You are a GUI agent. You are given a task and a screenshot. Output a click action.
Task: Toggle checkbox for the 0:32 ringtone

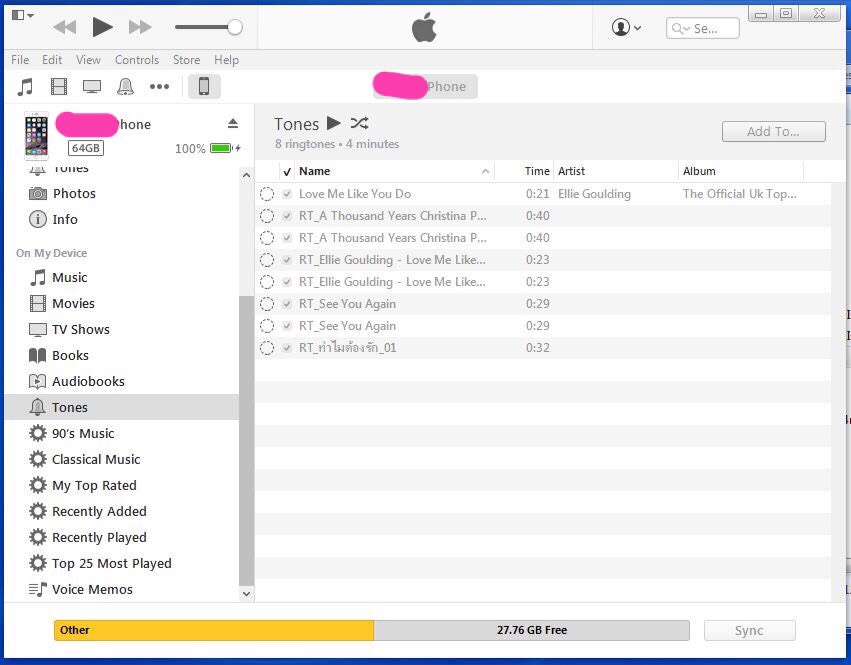[287, 348]
